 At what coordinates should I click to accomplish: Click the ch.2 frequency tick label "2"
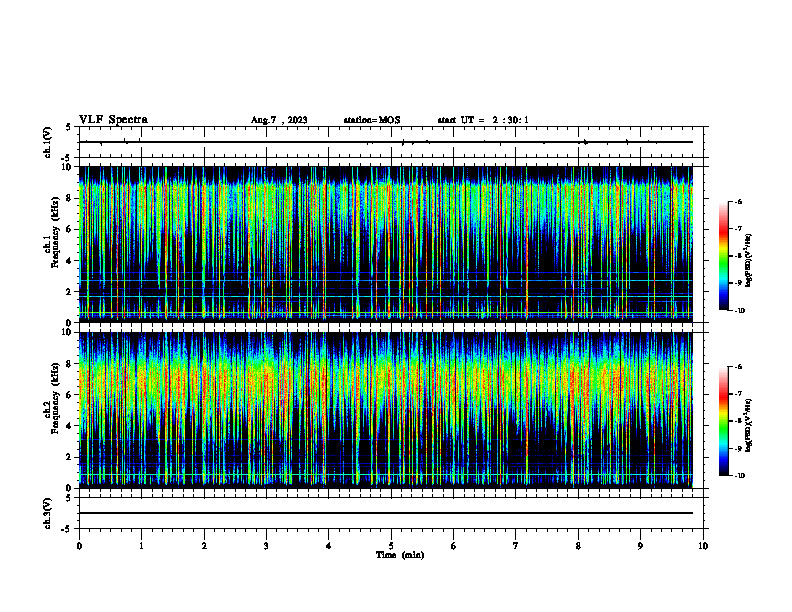coord(70,457)
